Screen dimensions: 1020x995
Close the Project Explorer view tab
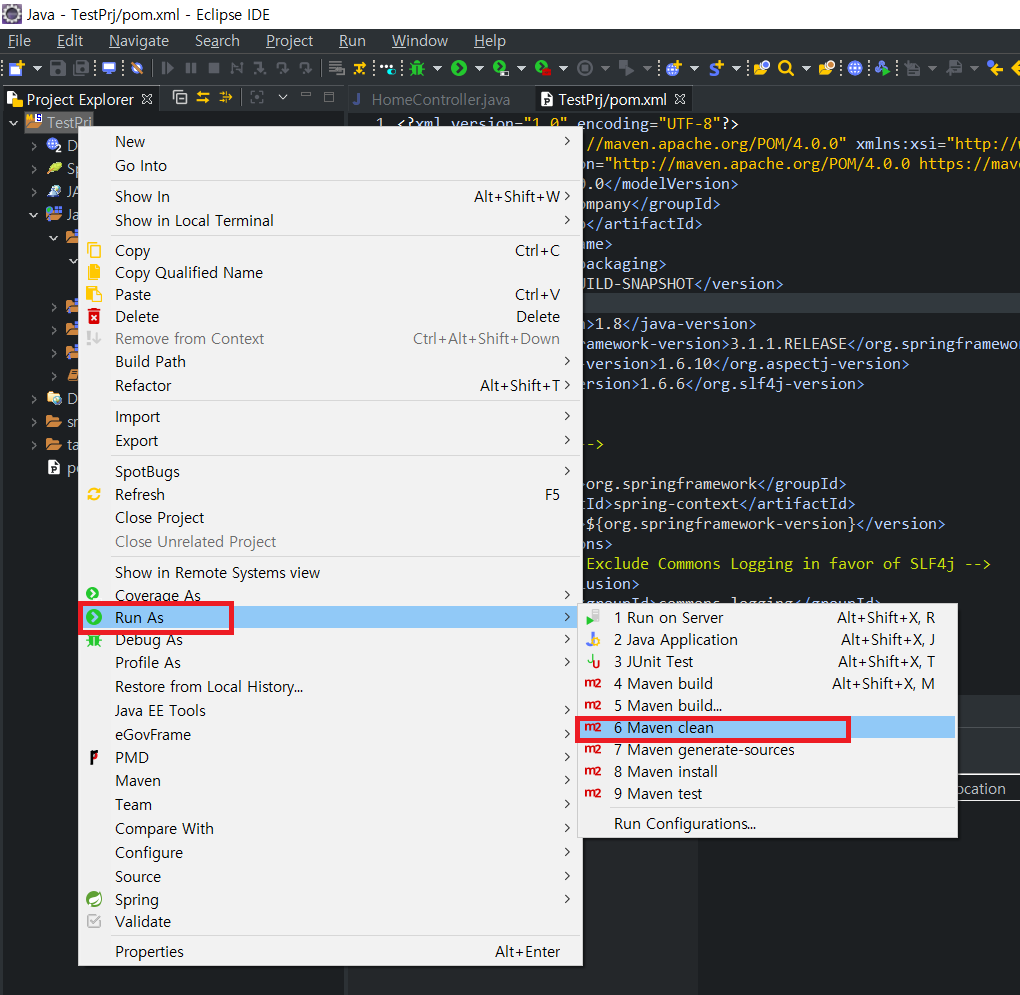147,99
